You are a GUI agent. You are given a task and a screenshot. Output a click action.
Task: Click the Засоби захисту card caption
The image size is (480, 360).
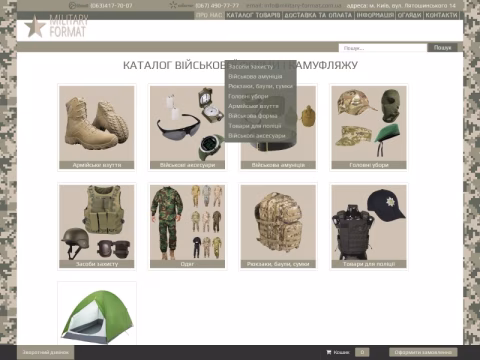point(97,264)
